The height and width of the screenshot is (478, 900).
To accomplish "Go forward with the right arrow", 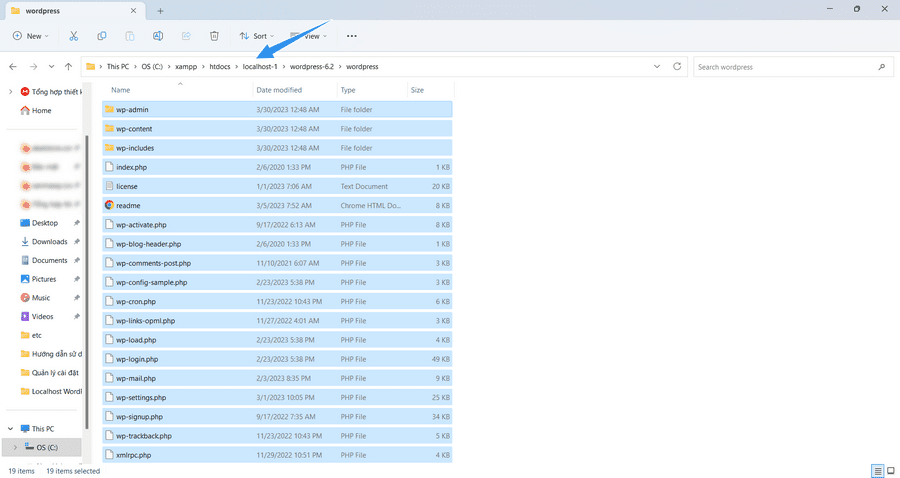I will 33,67.
